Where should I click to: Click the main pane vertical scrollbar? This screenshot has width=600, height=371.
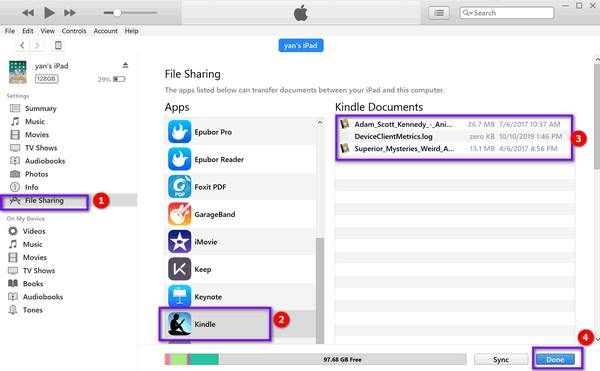[597, 116]
